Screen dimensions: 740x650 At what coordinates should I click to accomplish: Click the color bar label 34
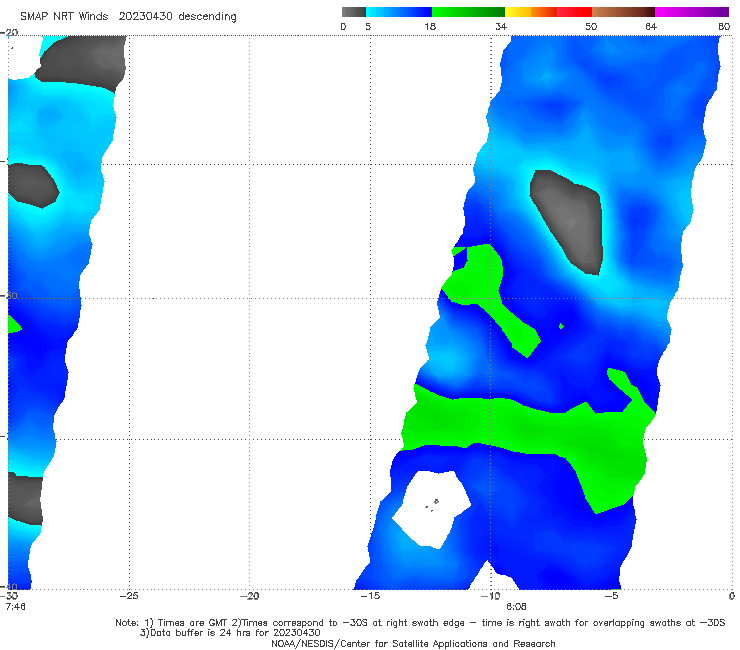coord(501,27)
